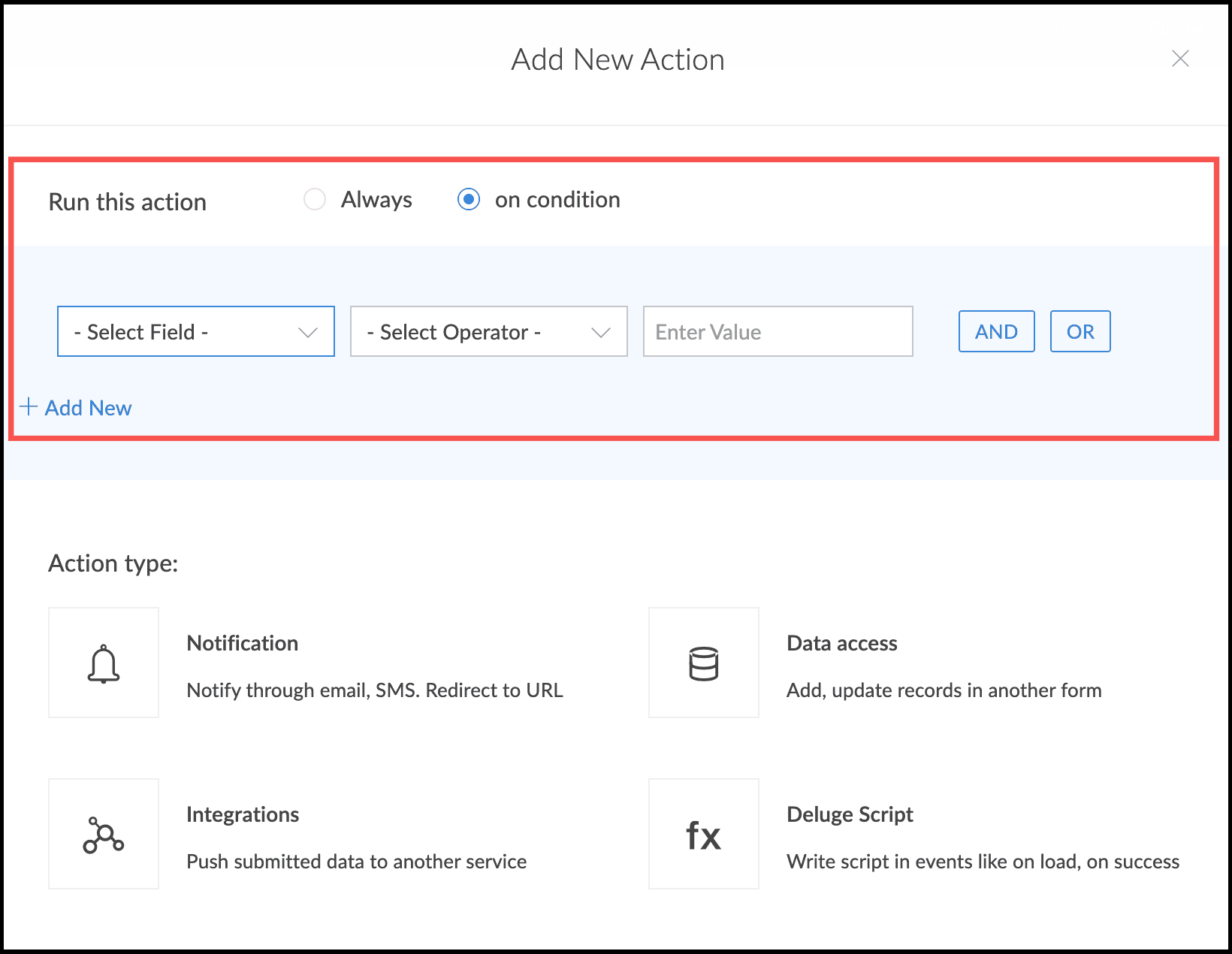Select the Always radio button
This screenshot has width=1232, height=954.
[x=315, y=200]
